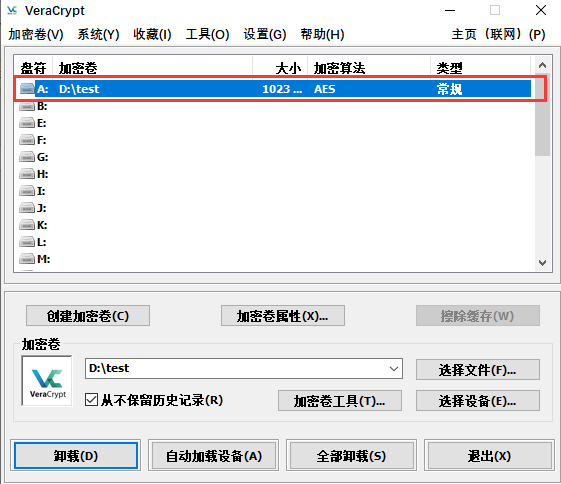
Task: Minimize the VeraCrypt window
Action: [450, 10]
